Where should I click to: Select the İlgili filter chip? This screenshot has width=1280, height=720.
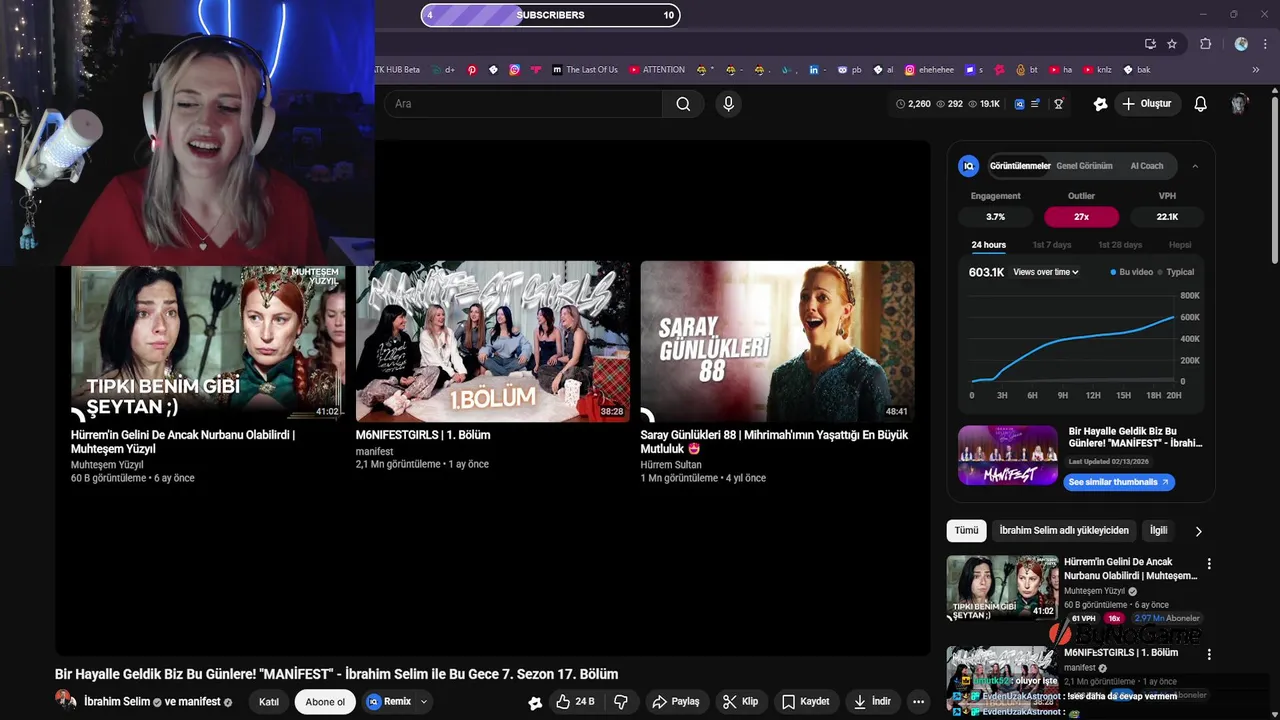point(1158,531)
